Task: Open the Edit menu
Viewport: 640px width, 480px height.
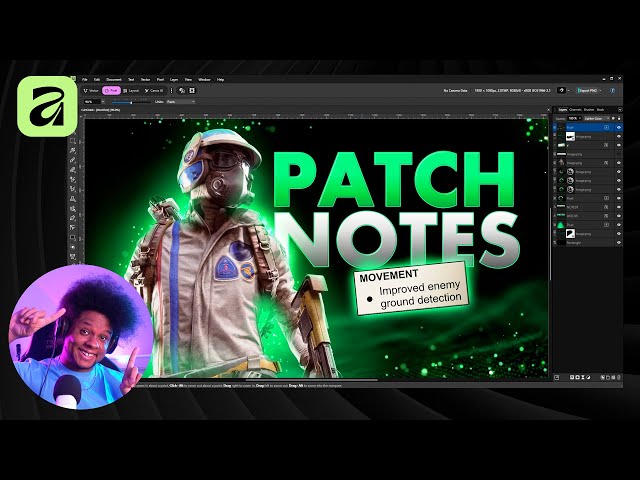Action: coord(97,80)
